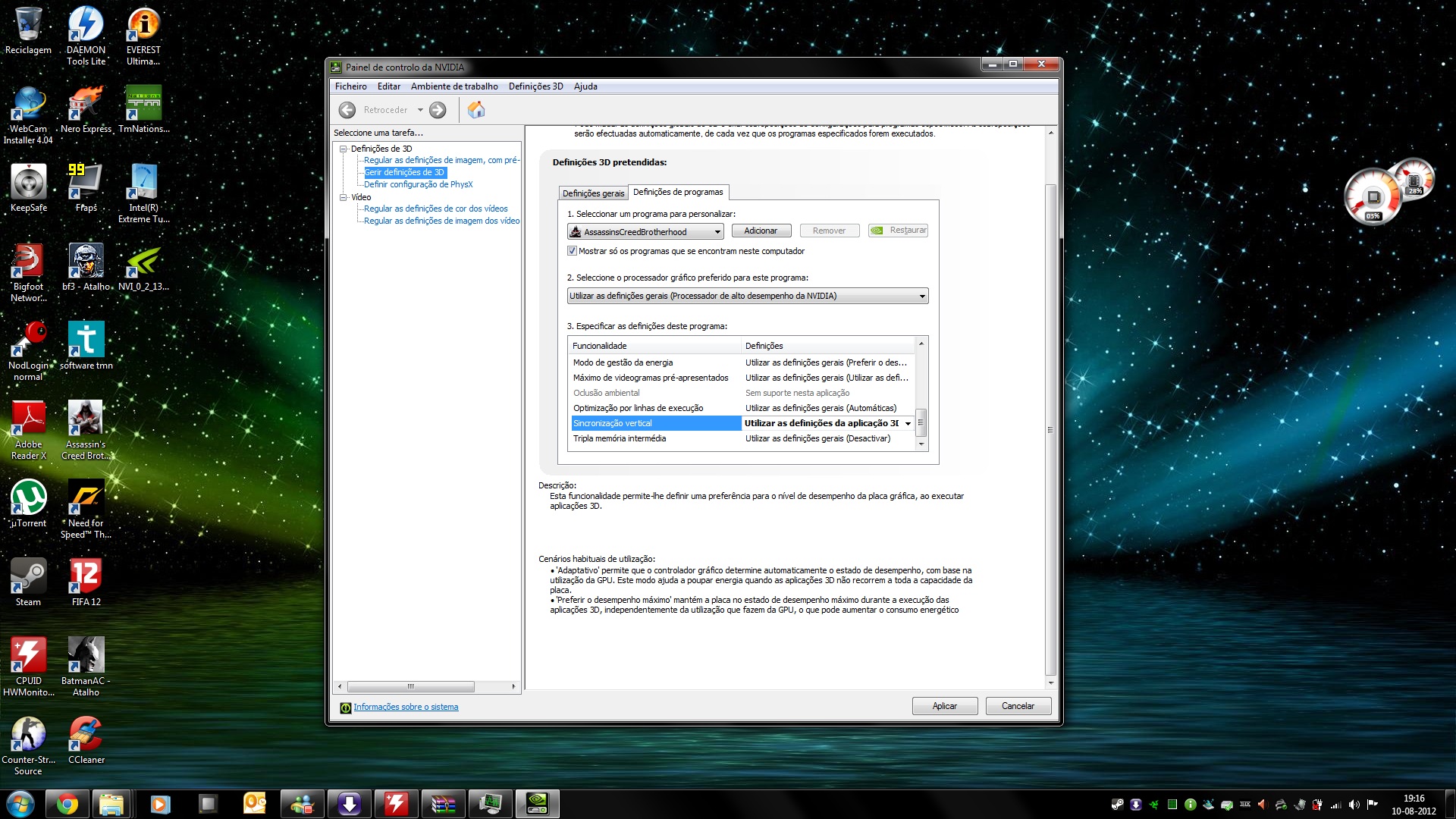Viewport: 1456px width, 819px height.
Task: Open the Reciclagem desktop icon
Action: pyautogui.click(x=28, y=31)
